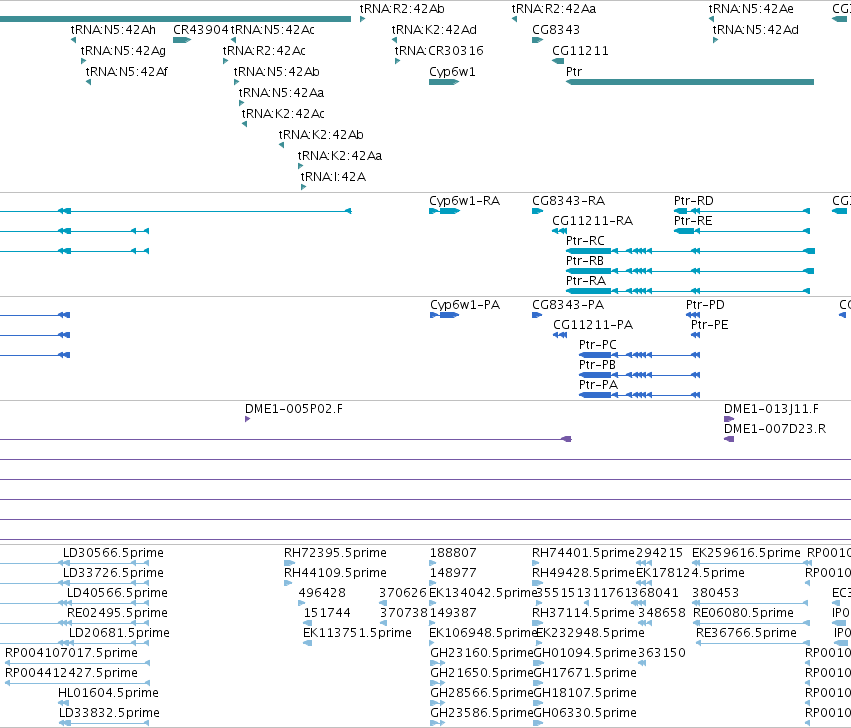Click the CG8343-RA transcript label

pos(568,201)
